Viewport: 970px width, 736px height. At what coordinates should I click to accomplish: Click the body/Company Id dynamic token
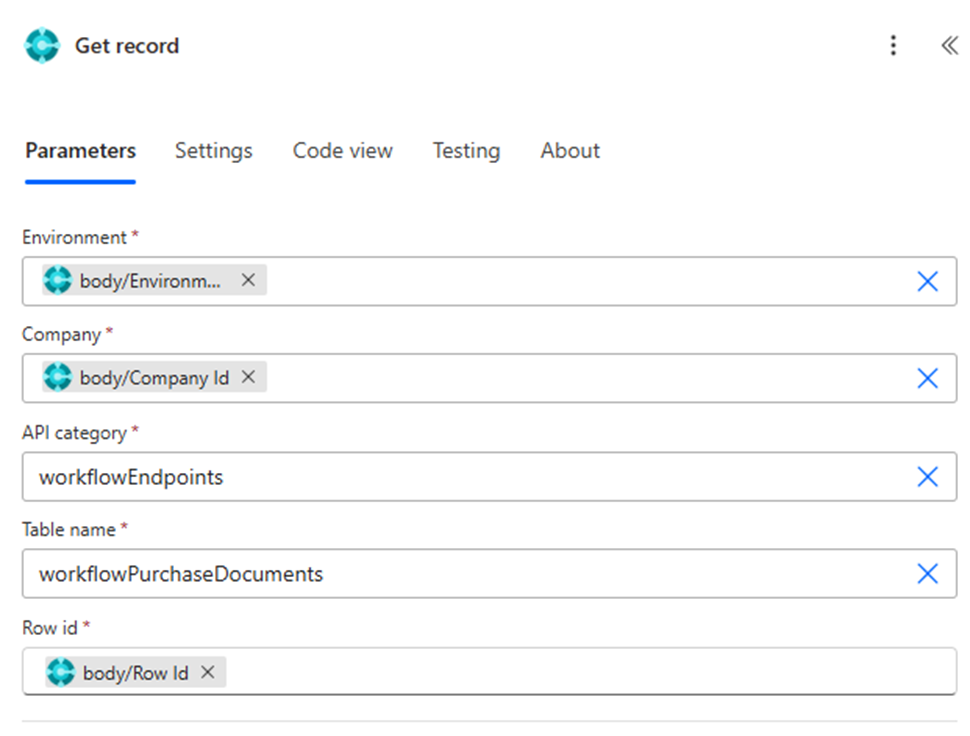[x=154, y=378]
